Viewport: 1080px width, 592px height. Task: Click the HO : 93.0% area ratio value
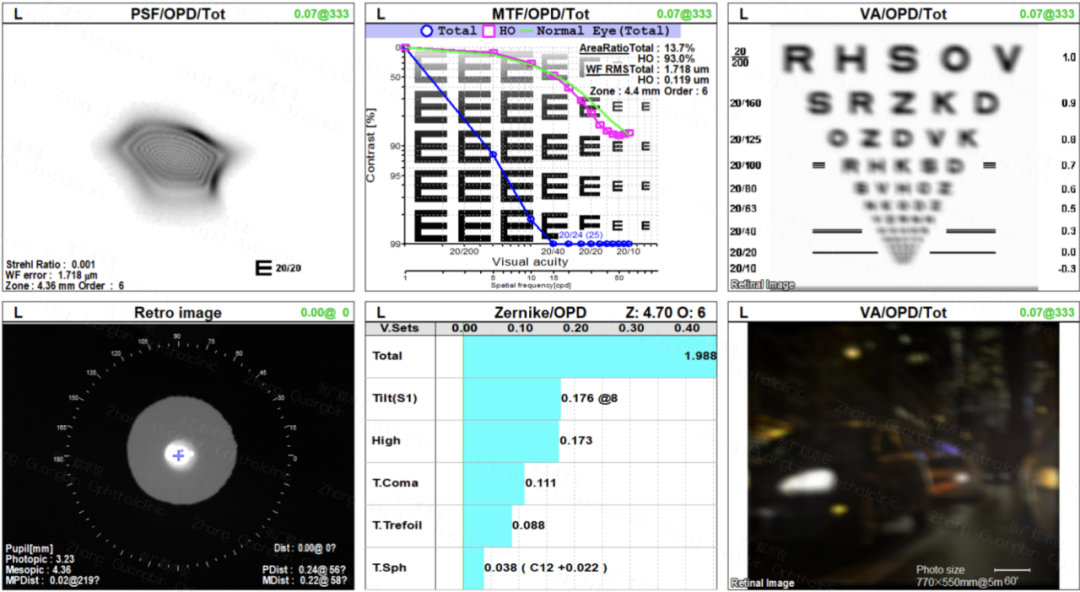(x=667, y=59)
